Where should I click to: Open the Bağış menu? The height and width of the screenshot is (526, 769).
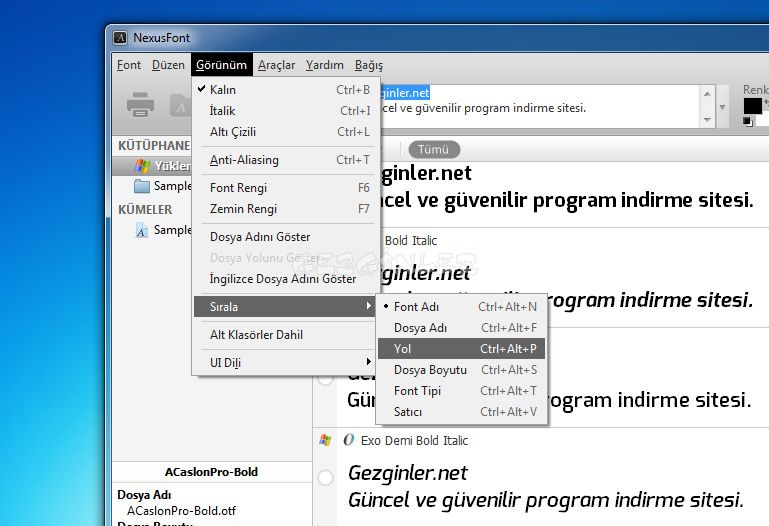point(369,65)
